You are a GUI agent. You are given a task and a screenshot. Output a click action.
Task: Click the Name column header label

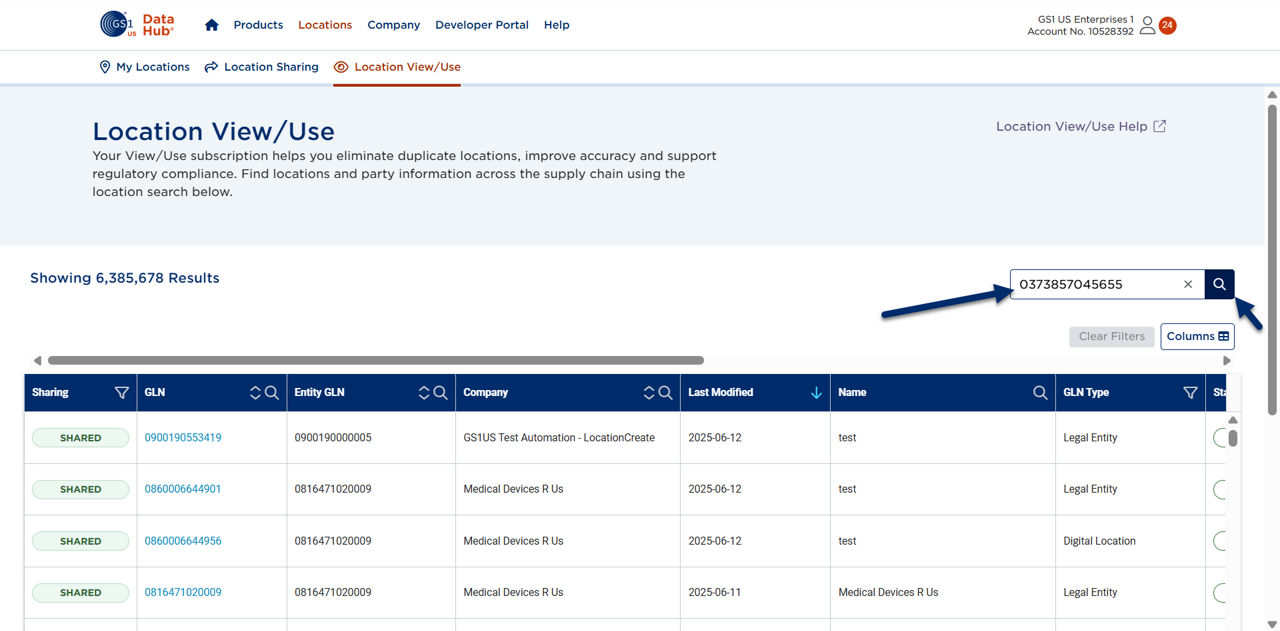852,393
